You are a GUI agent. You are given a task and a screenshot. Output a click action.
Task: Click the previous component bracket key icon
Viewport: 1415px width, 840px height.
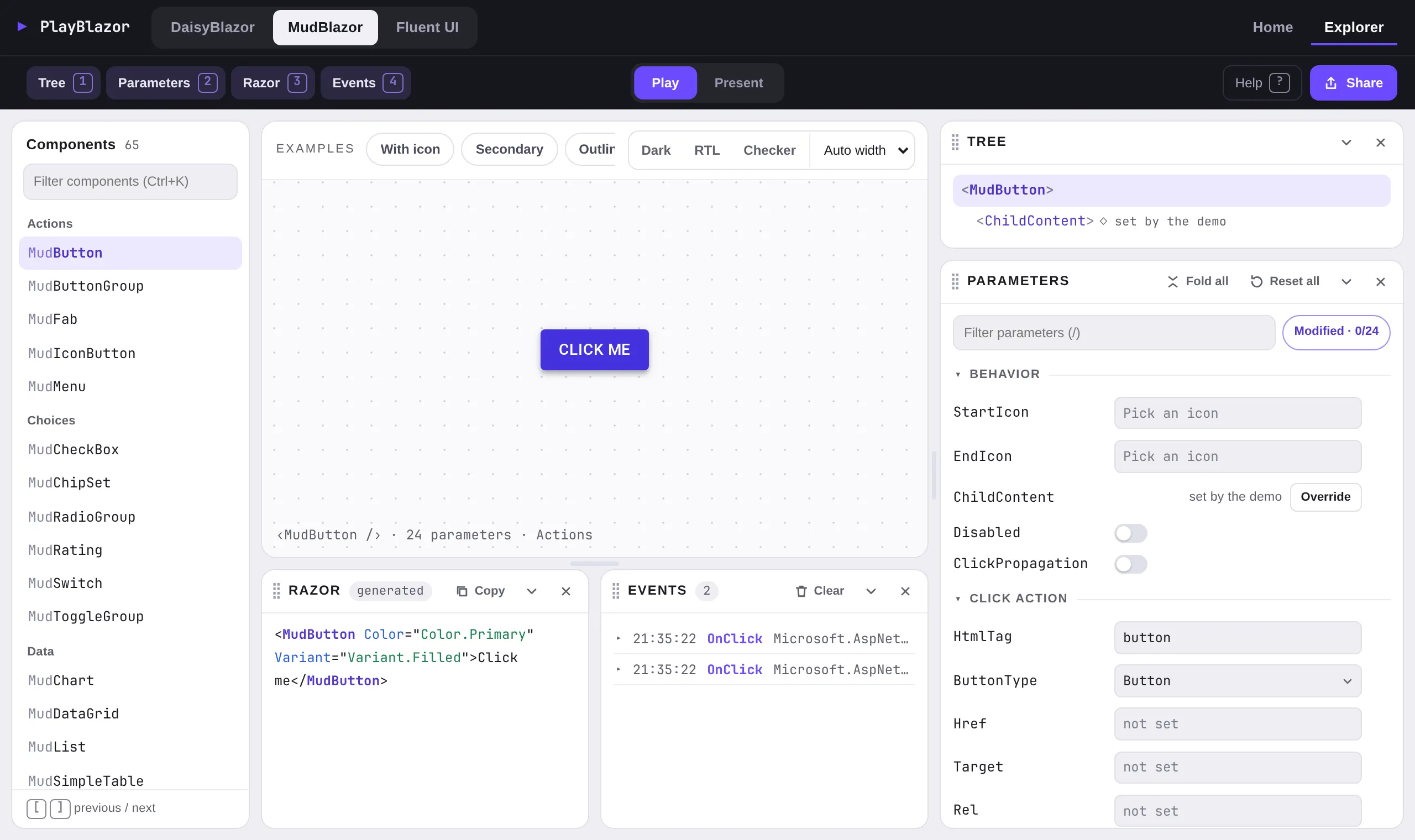click(36, 809)
